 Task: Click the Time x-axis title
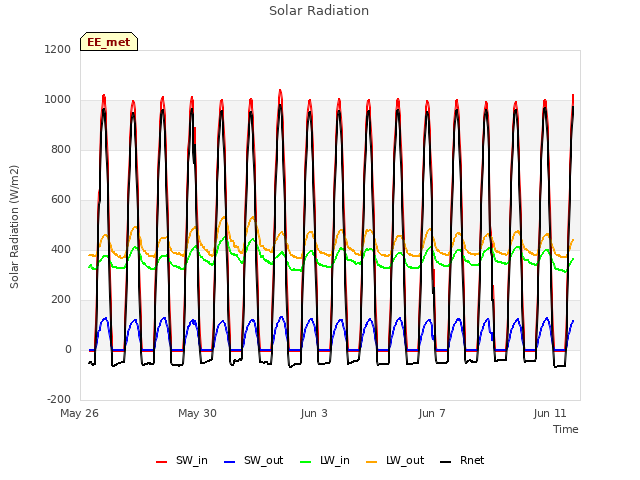[x=566, y=429]
